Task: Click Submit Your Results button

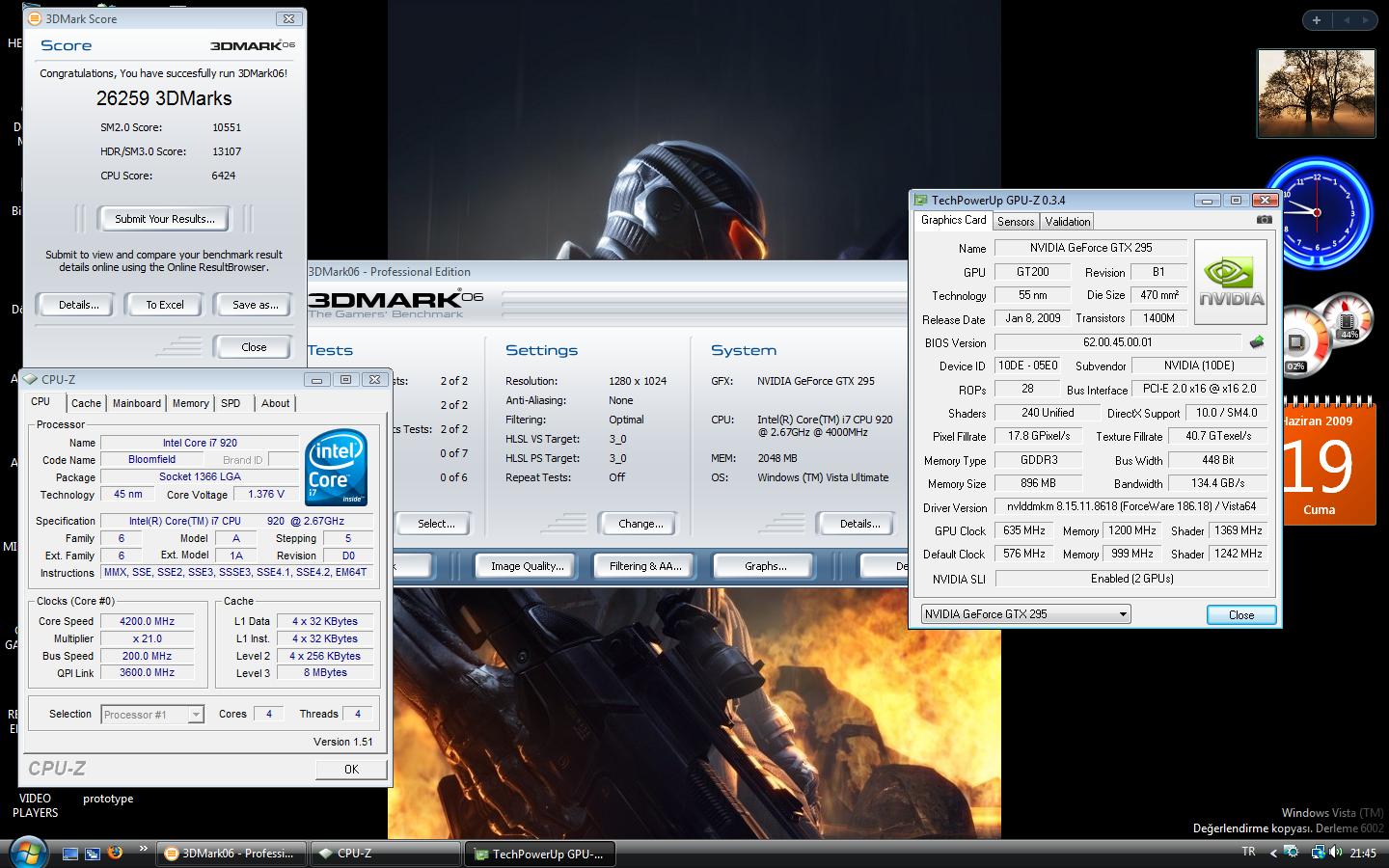Action: pyautogui.click(x=165, y=219)
